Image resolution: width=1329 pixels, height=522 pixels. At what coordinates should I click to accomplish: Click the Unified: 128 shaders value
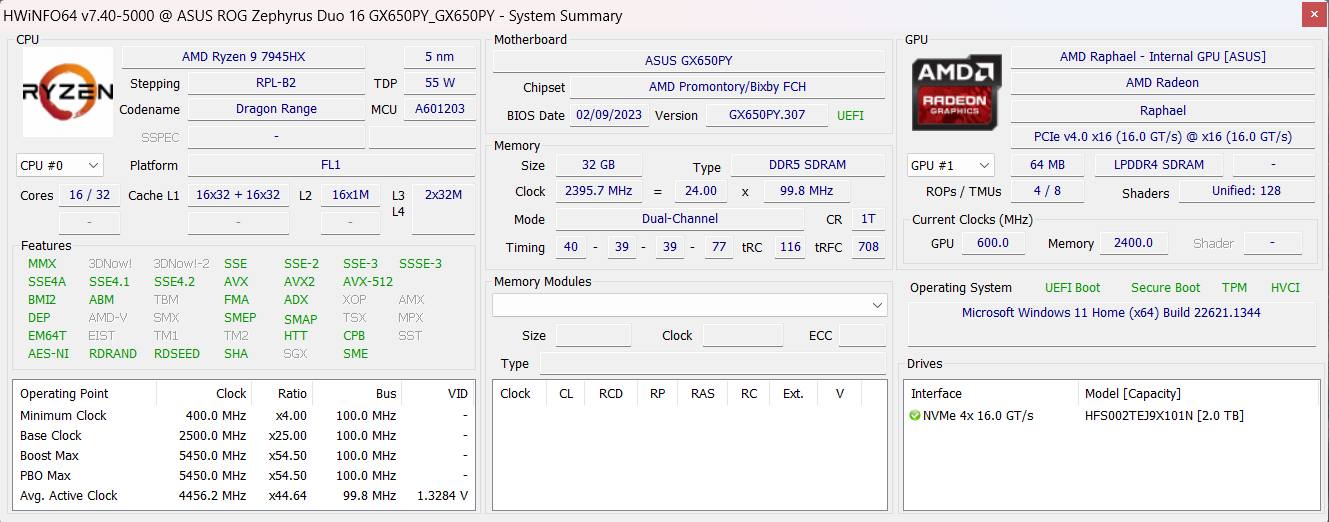(x=1247, y=191)
